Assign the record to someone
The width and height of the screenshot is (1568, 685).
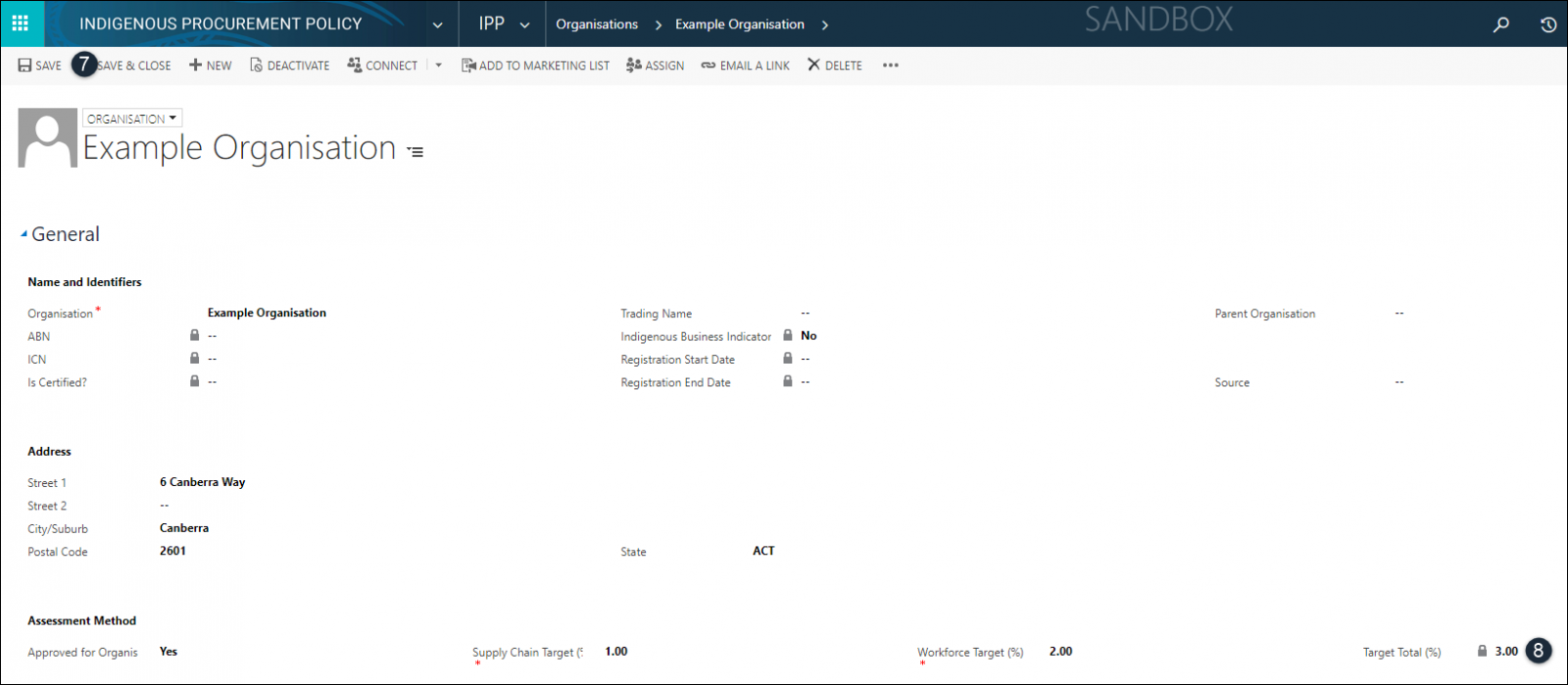(x=655, y=66)
